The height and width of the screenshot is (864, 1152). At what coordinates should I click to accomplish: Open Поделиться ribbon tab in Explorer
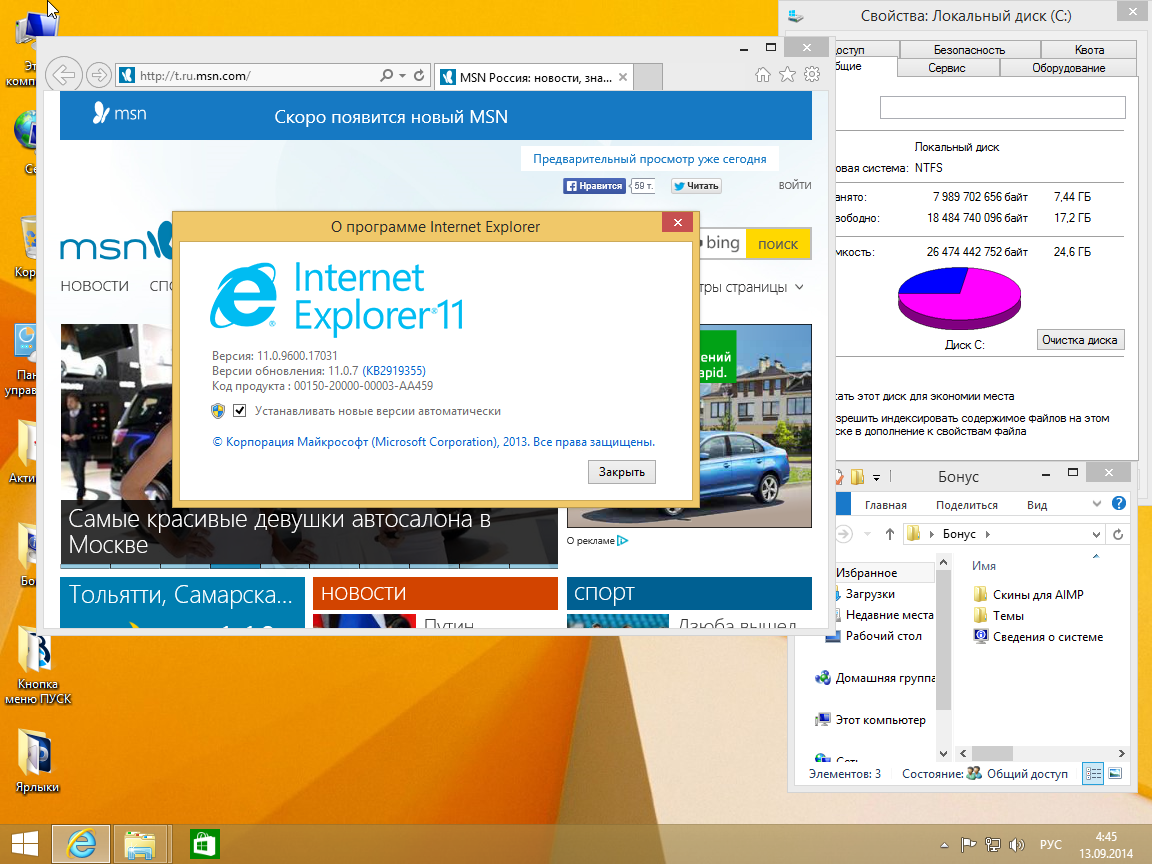click(966, 505)
